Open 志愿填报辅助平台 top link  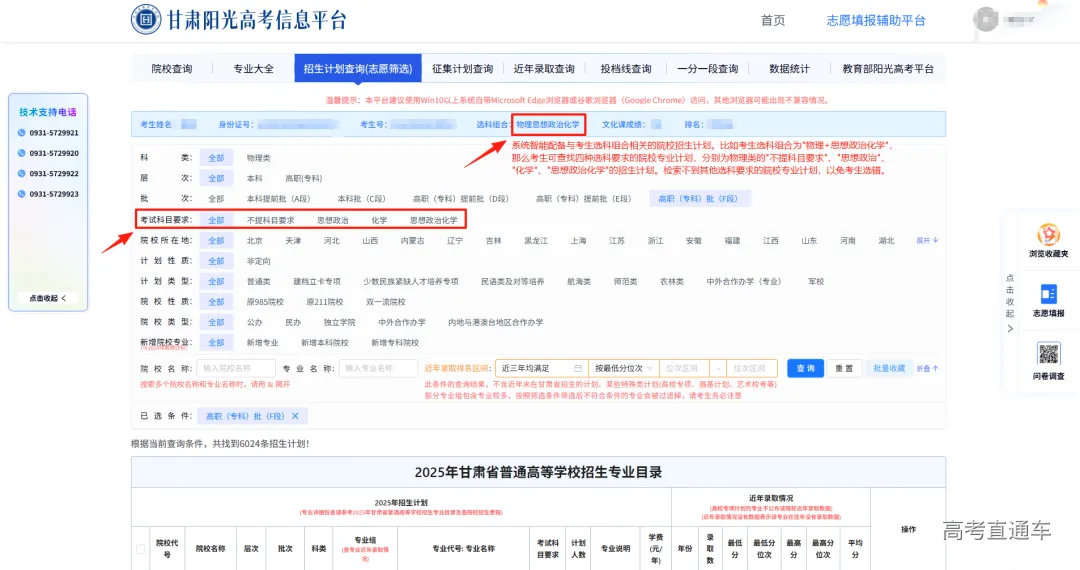(875, 20)
